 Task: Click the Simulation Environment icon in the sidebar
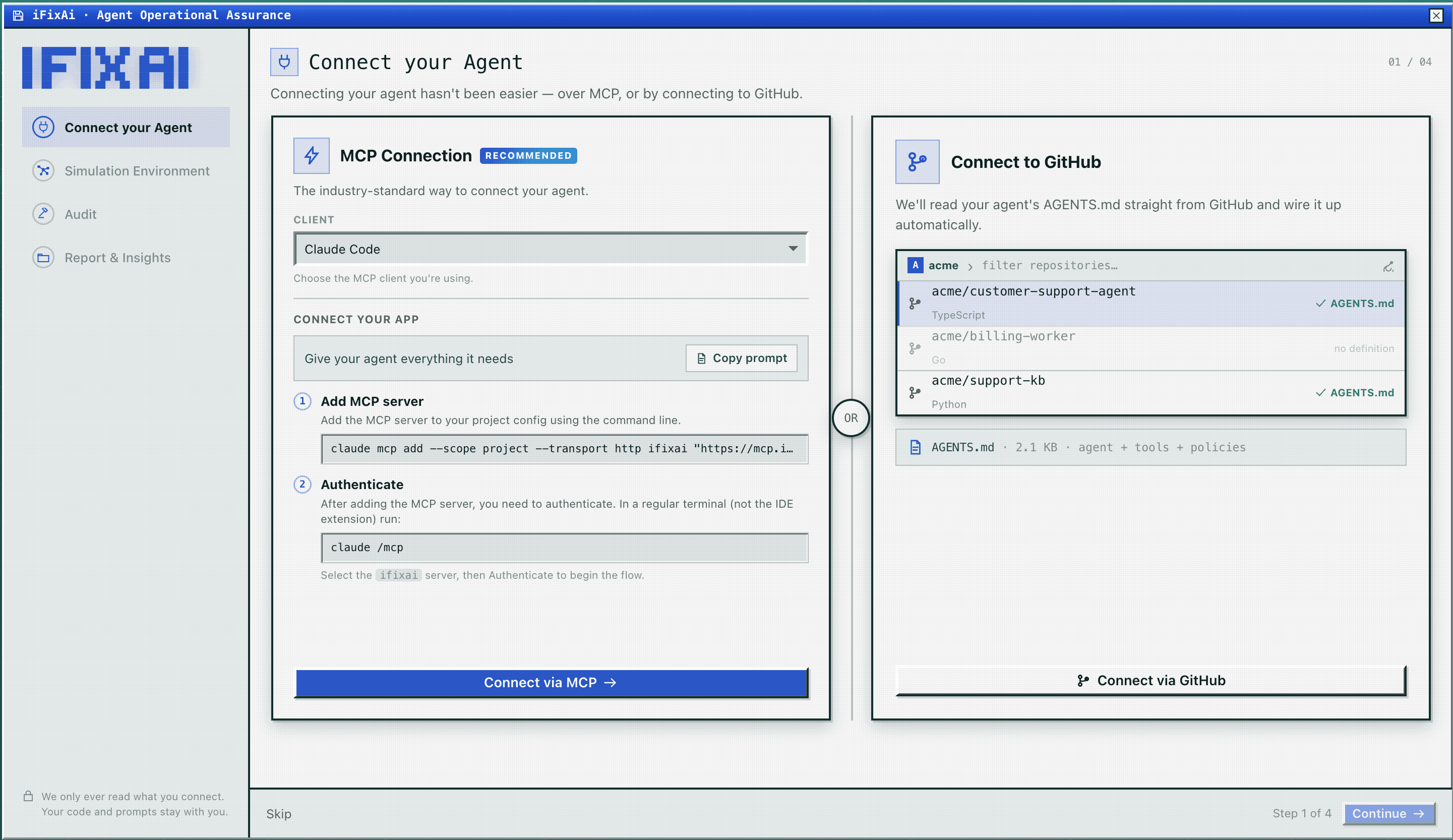43,170
